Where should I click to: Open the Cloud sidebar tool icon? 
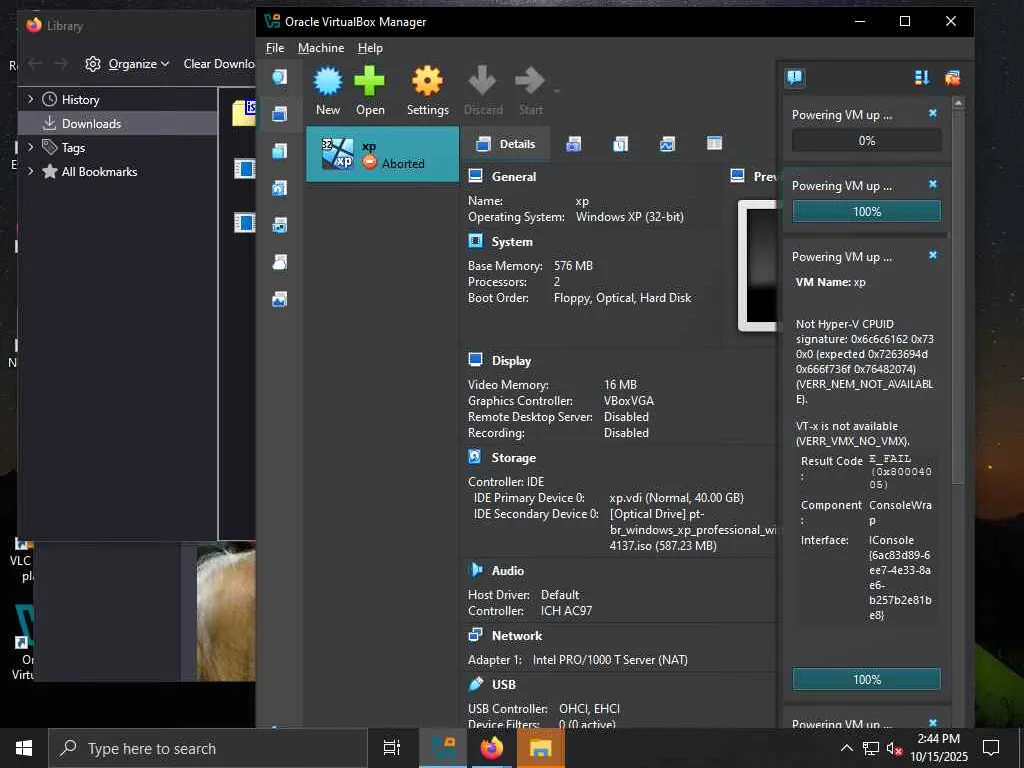tap(280, 263)
